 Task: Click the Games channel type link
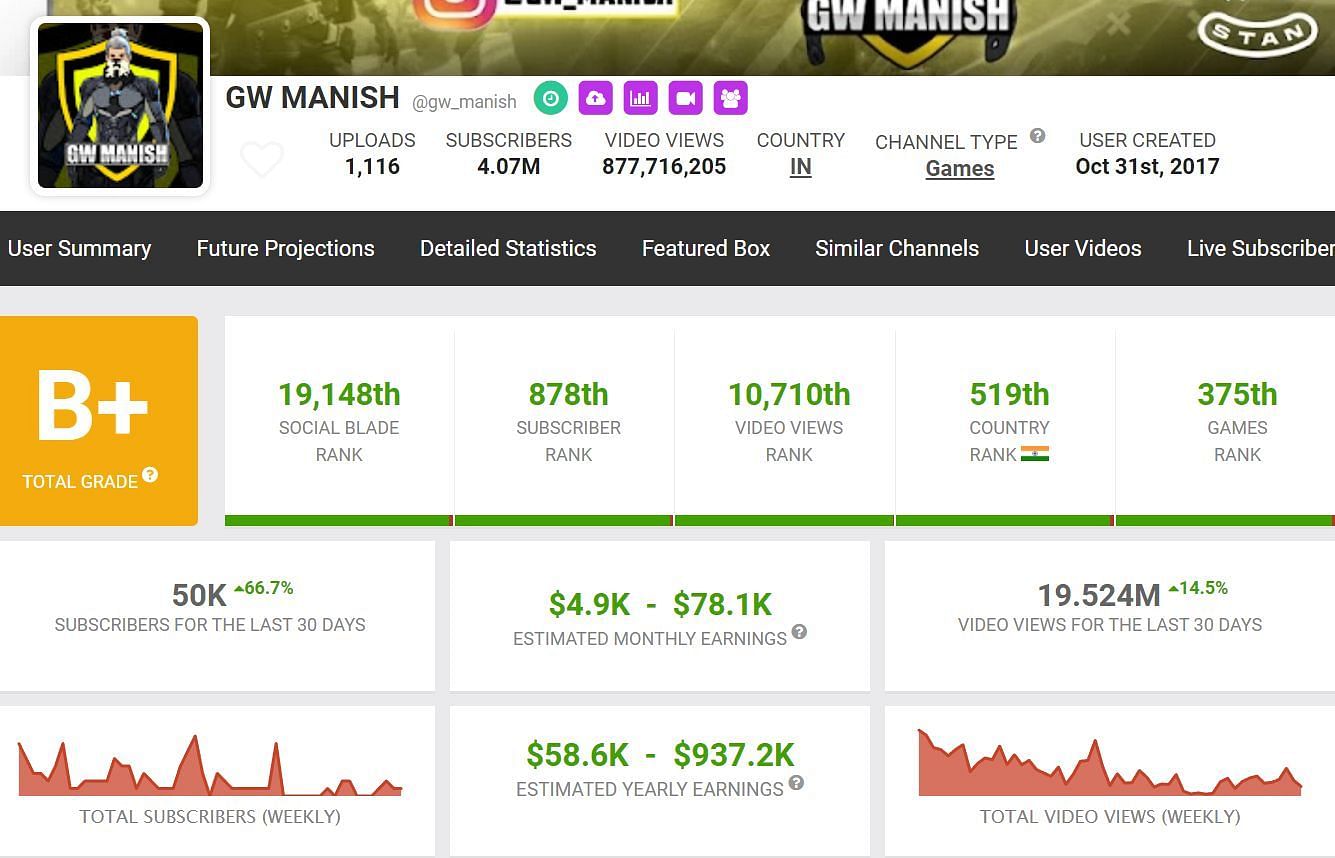pos(960,169)
